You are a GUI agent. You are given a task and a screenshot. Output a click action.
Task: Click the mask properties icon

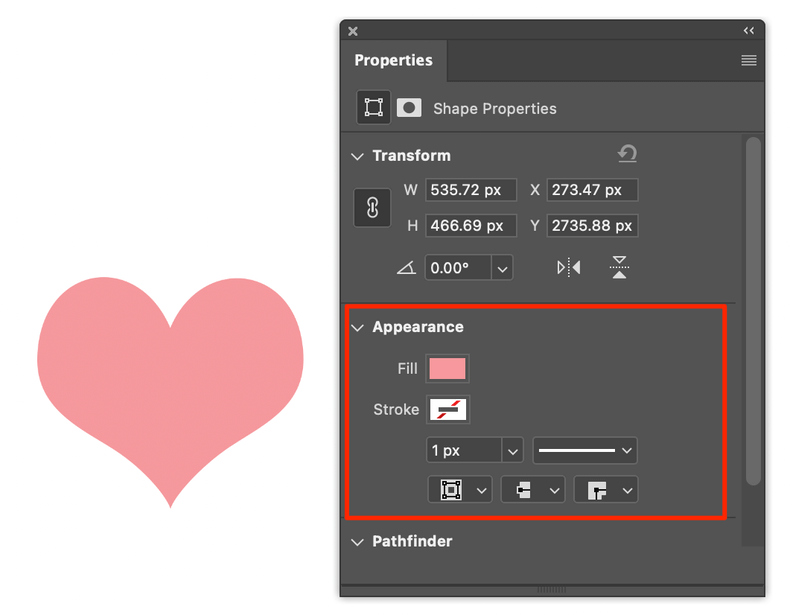click(x=408, y=108)
